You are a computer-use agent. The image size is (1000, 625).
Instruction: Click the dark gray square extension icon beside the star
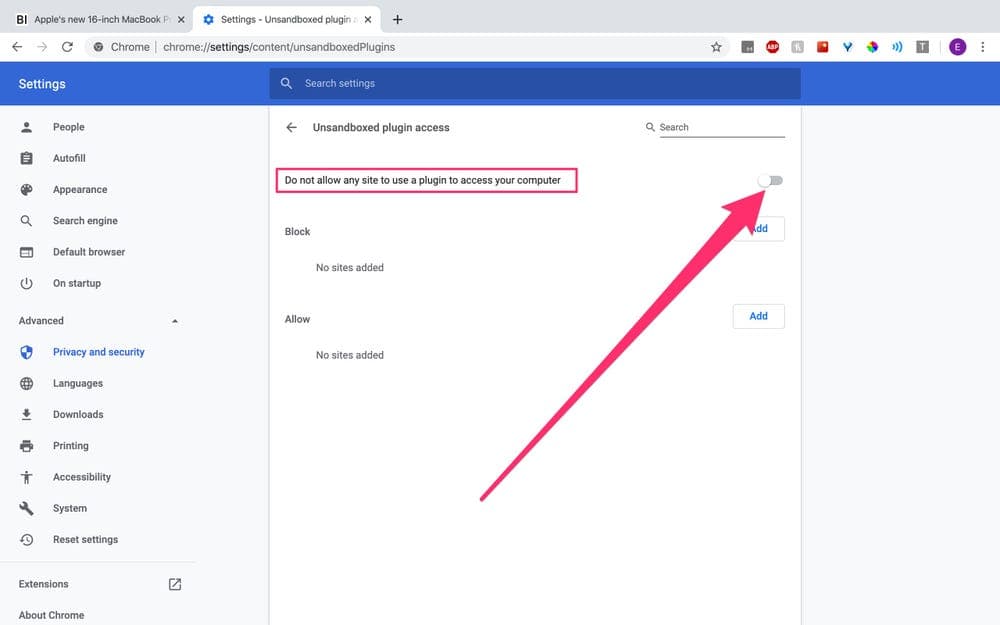click(747, 47)
